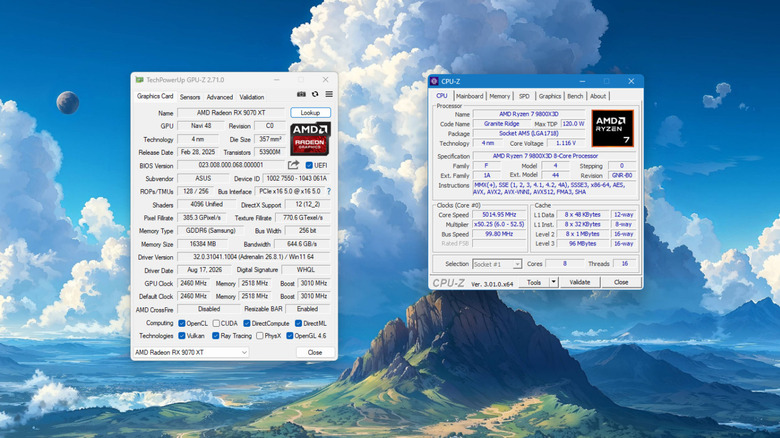Toggle the Vulkan checkbox
The image size is (780, 438).
[182, 335]
